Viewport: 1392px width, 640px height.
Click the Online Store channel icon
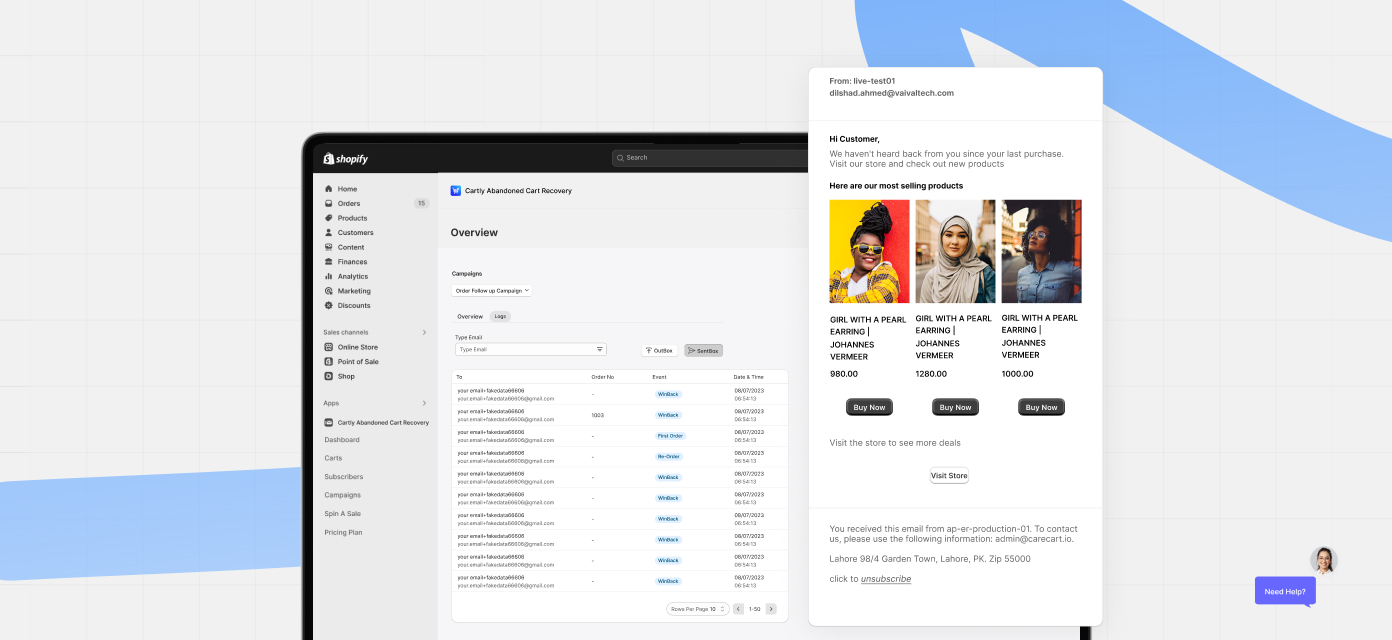(329, 347)
